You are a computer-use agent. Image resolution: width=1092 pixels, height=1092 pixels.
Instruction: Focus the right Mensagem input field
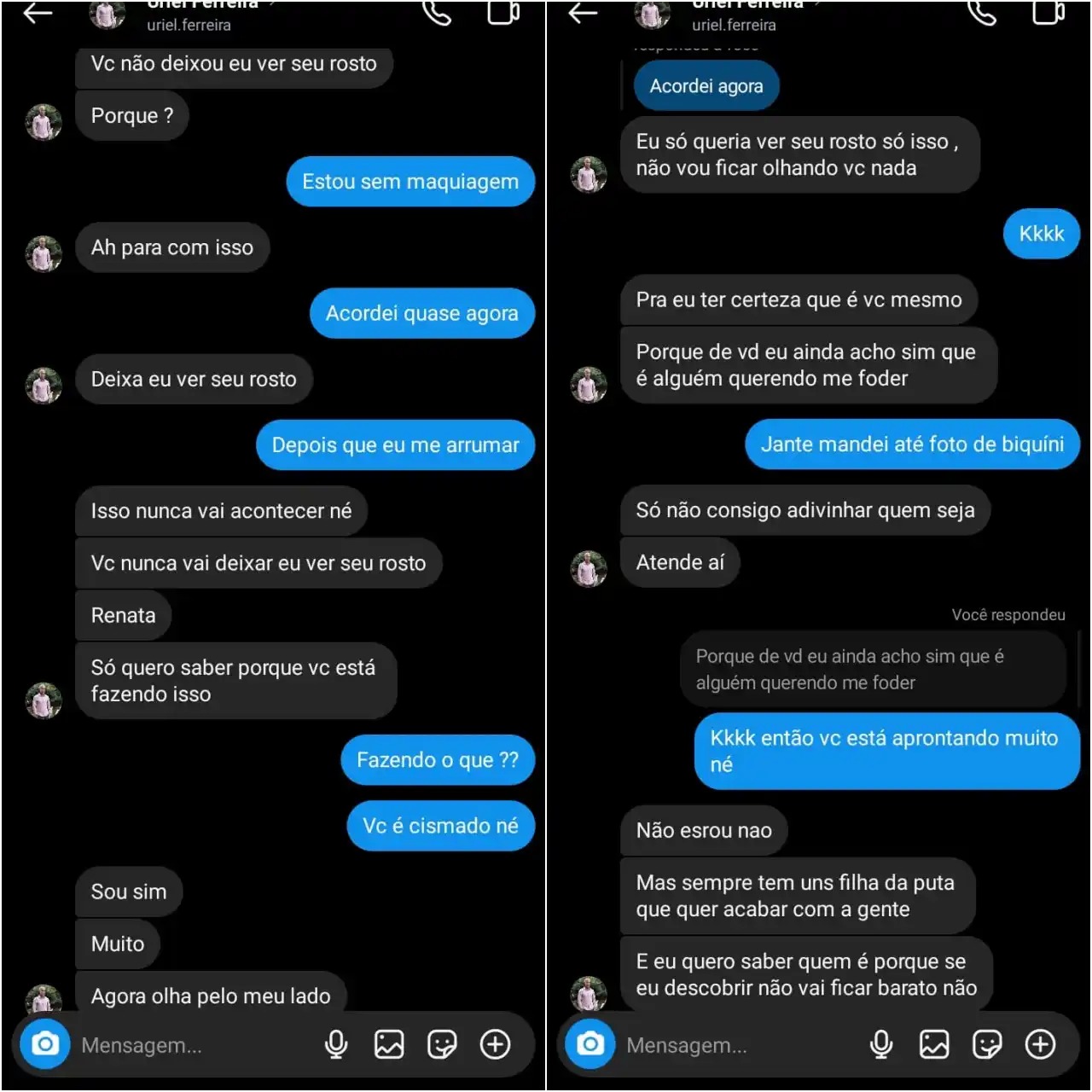(741, 1045)
